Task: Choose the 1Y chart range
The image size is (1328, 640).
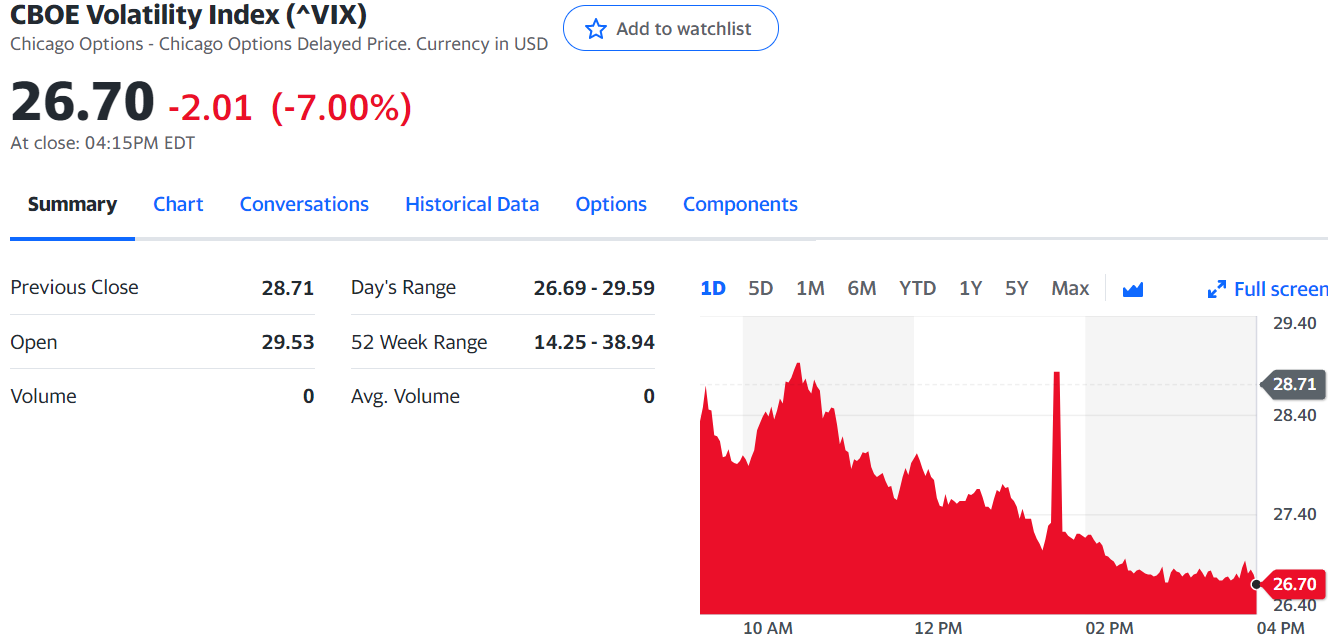Action: (970, 288)
